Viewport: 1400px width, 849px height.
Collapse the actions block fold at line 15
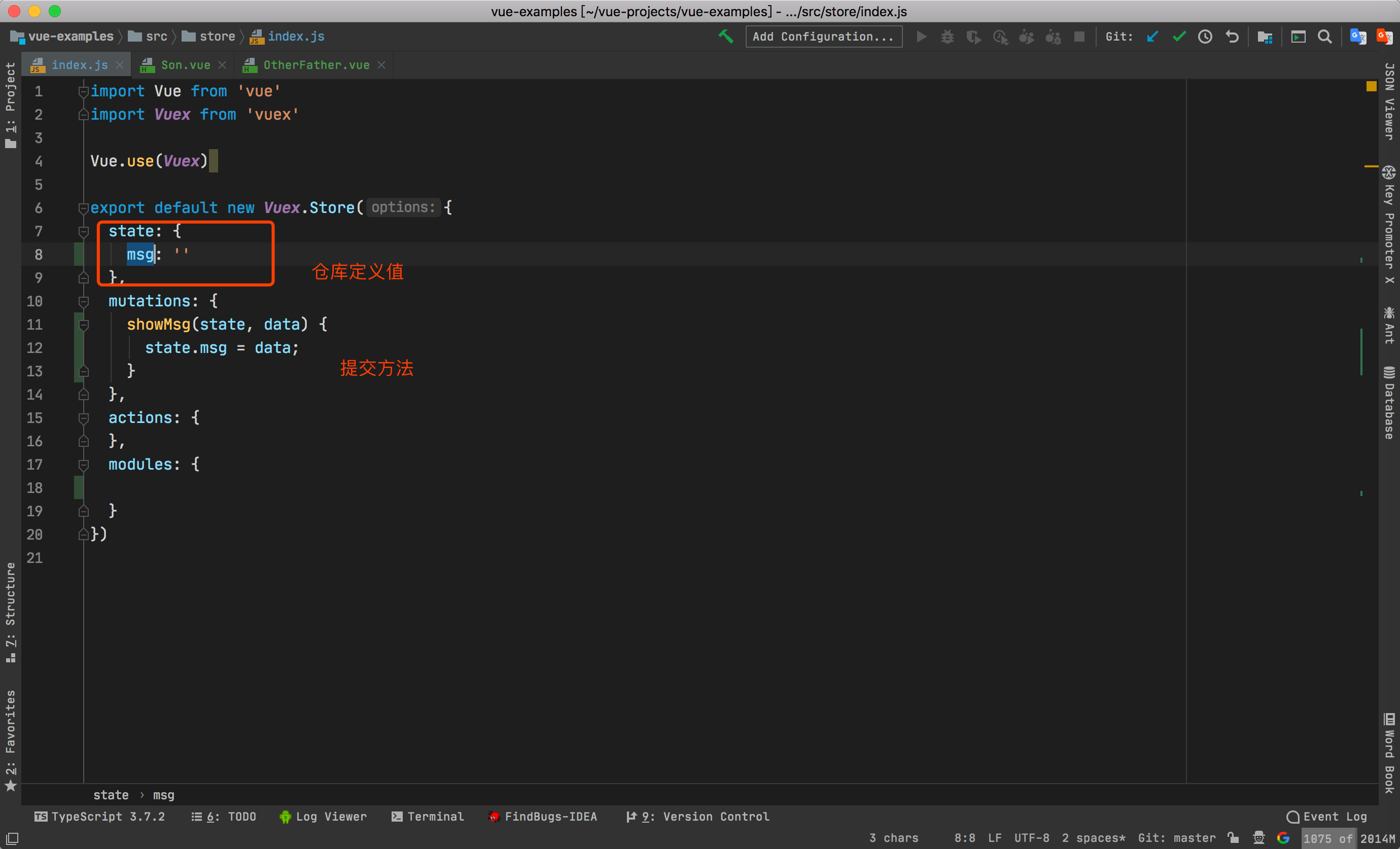[84, 418]
